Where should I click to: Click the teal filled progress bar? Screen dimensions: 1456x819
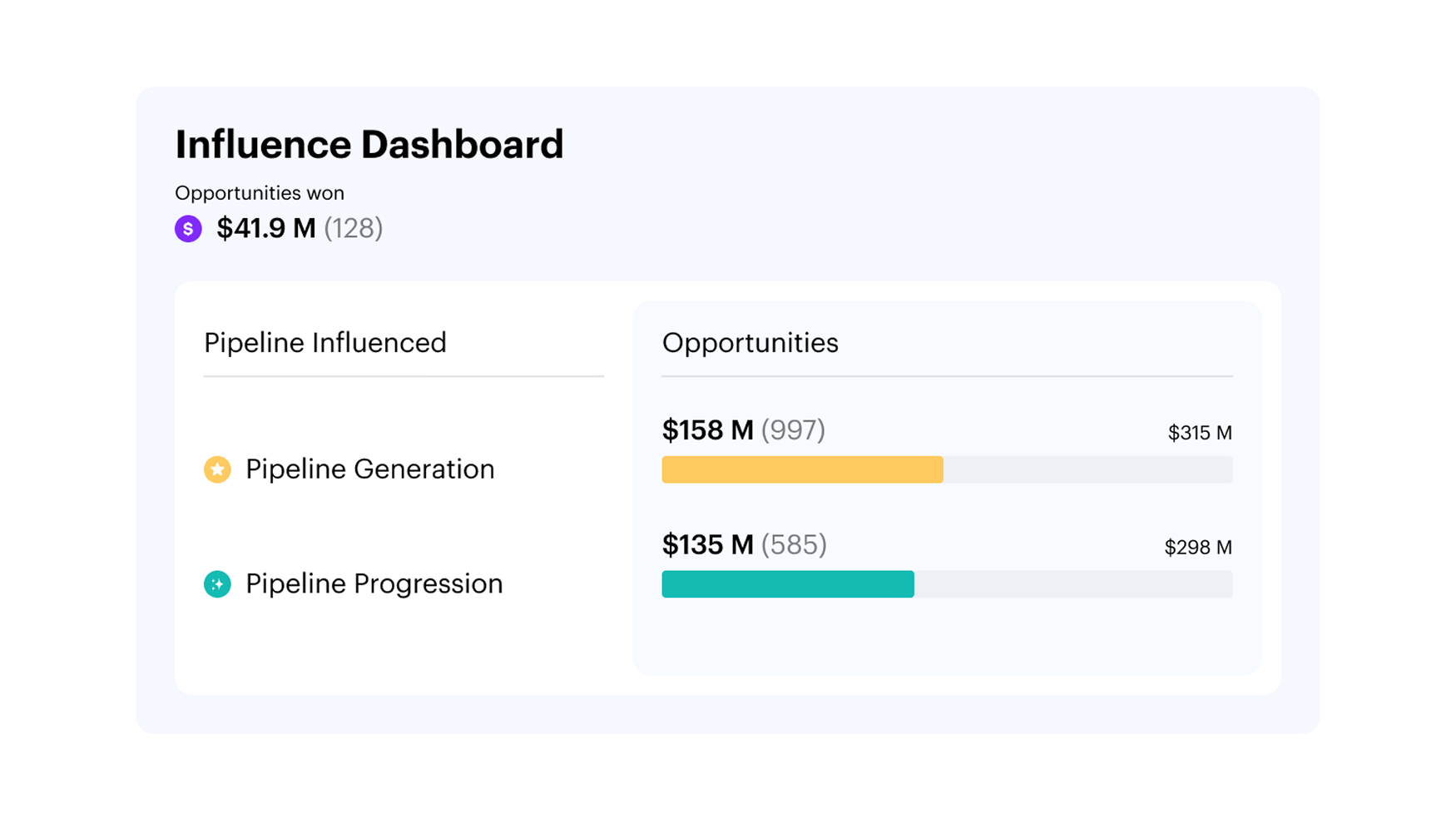787,584
